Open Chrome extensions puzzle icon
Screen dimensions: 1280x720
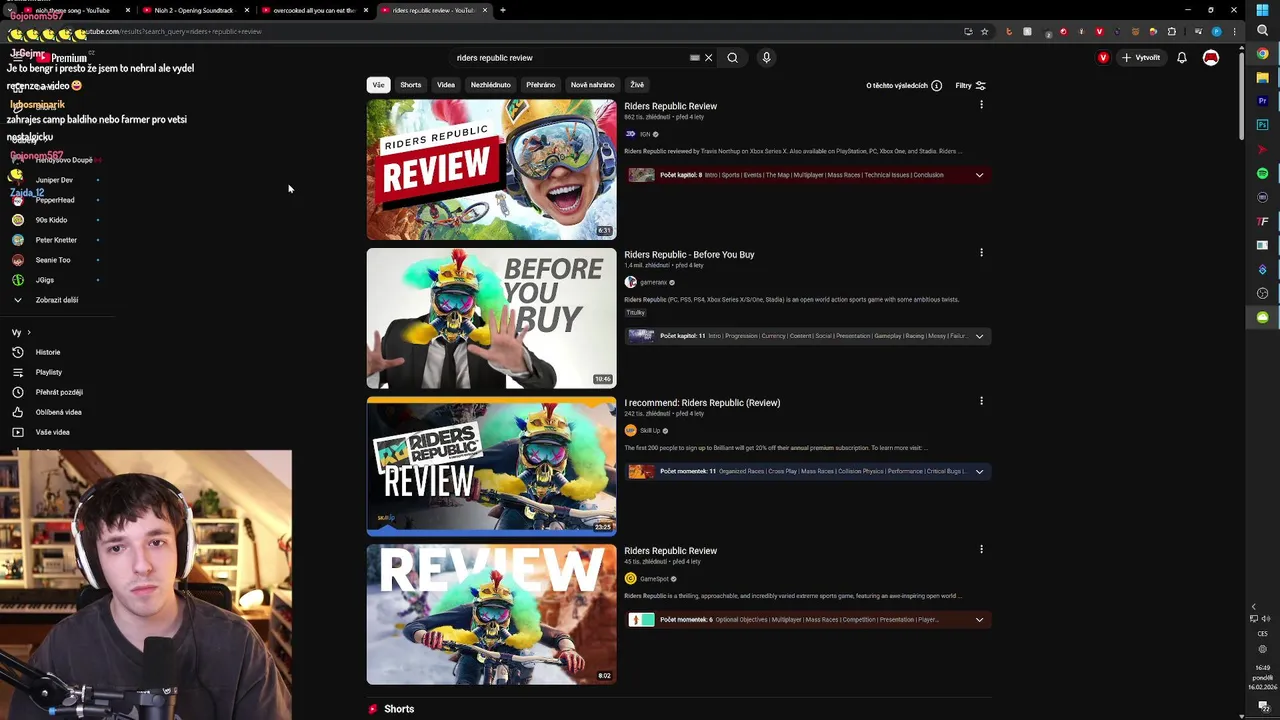(x=1172, y=31)
